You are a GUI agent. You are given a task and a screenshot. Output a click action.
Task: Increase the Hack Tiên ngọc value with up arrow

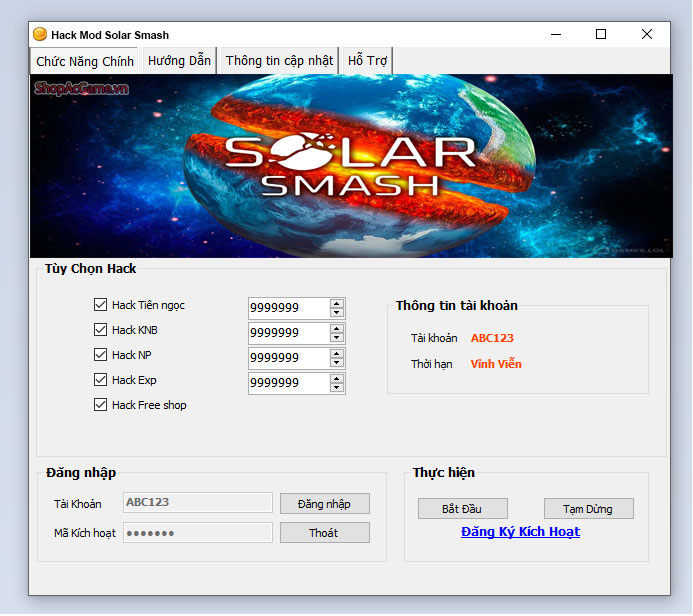pos(337,303)
